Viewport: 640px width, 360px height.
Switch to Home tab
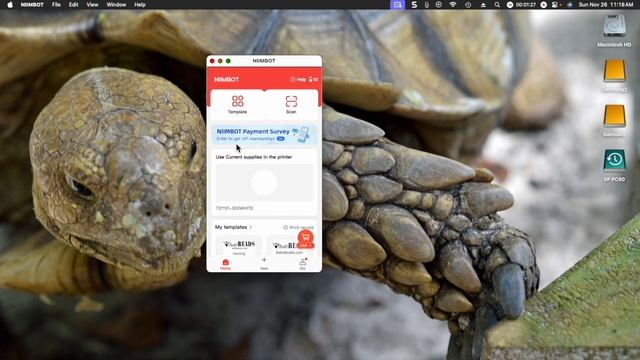click(x=225, y=264)
